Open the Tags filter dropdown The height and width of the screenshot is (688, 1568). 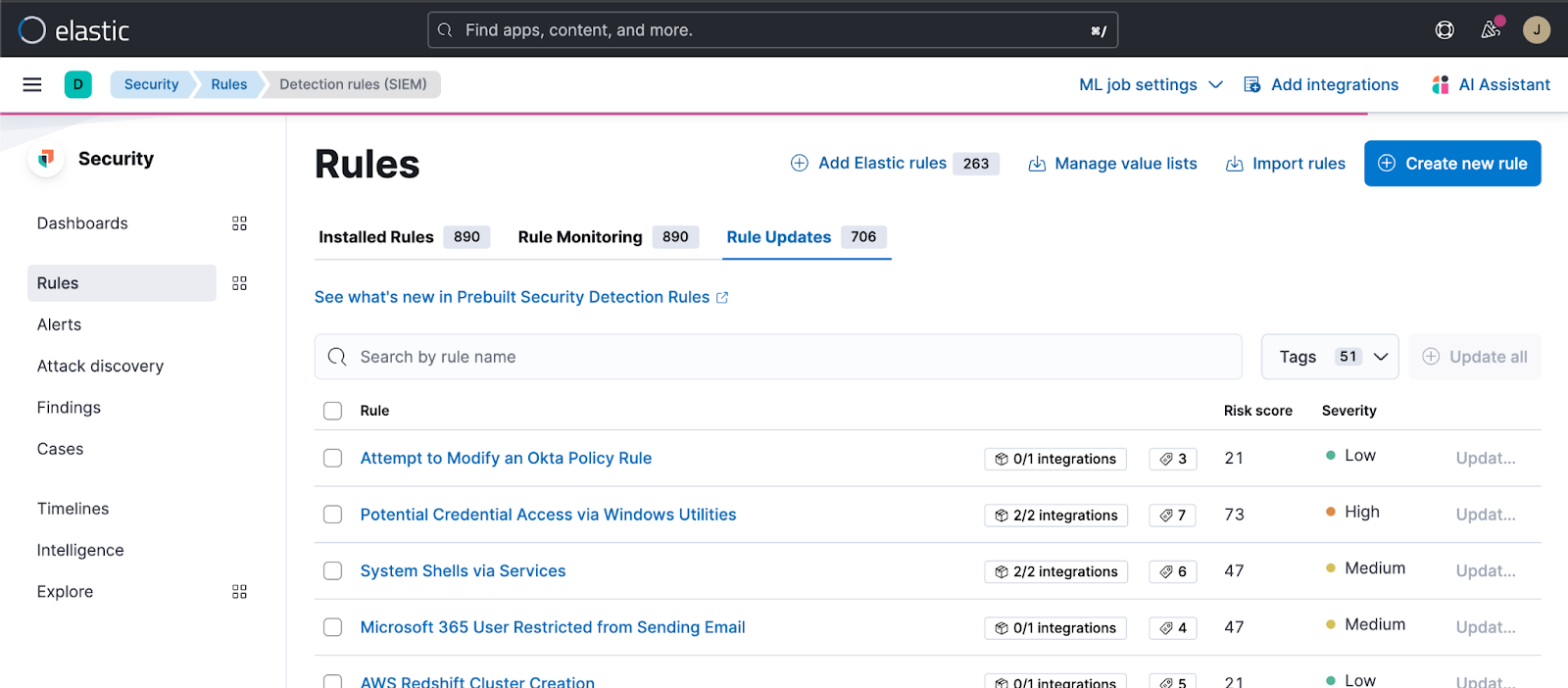coord(1330,357)
